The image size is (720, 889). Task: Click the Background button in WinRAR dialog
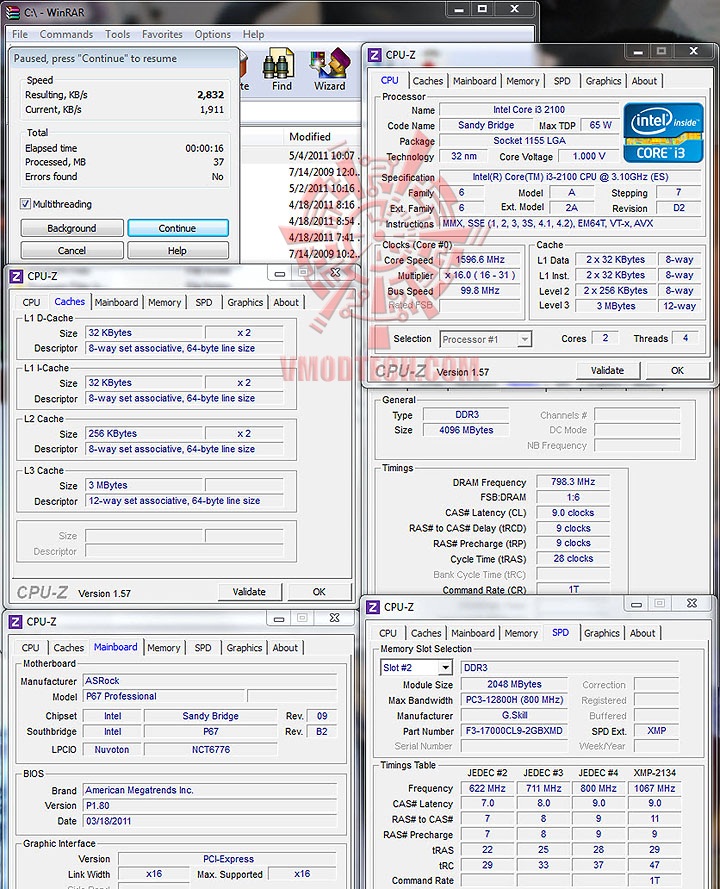tap(72, 228)
